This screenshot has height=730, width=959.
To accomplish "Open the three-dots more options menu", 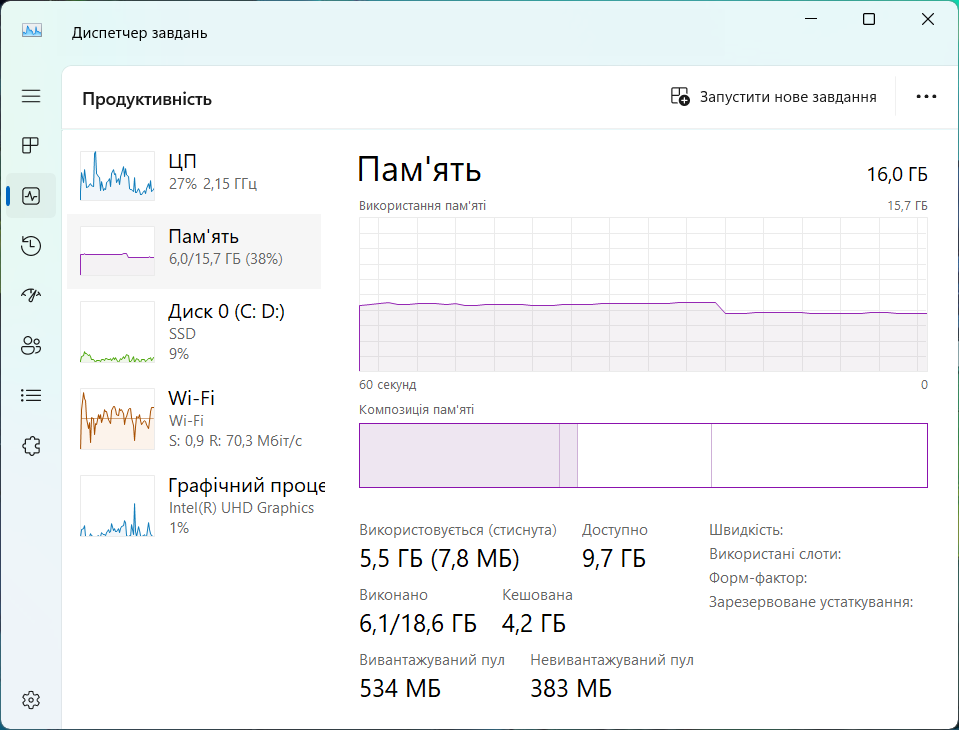I will (926, 97).
